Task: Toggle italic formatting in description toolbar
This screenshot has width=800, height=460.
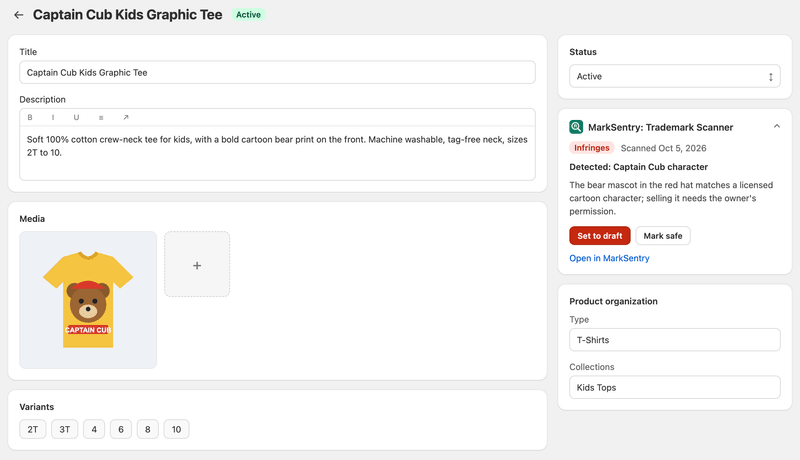Action: point(53,117)
